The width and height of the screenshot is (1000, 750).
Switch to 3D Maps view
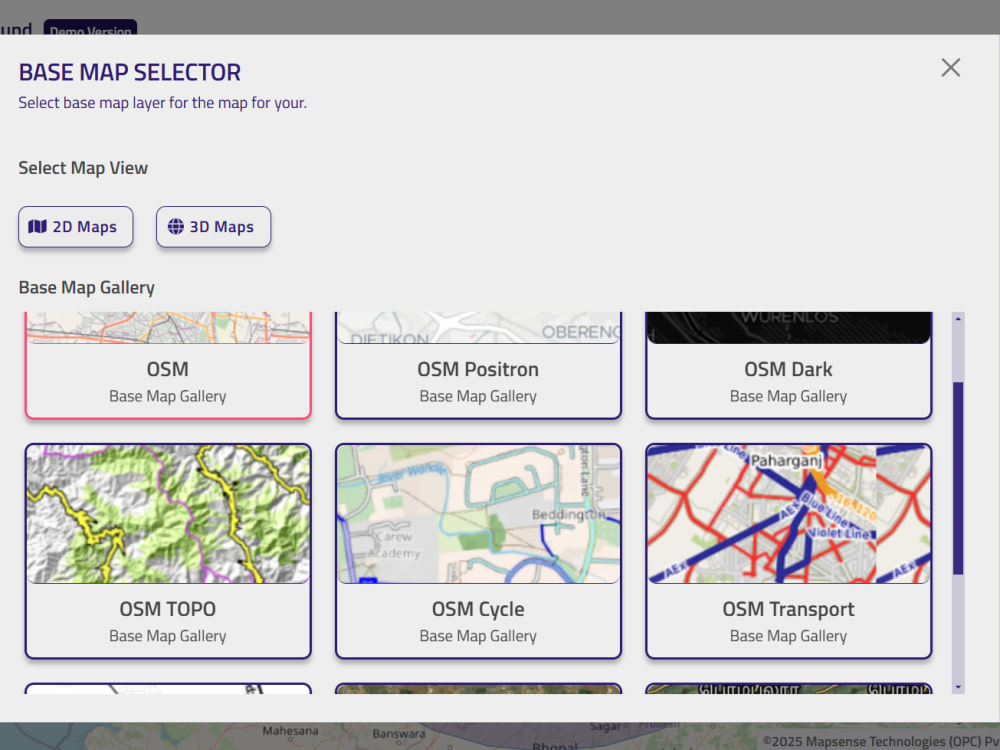[x=214, y=226]
